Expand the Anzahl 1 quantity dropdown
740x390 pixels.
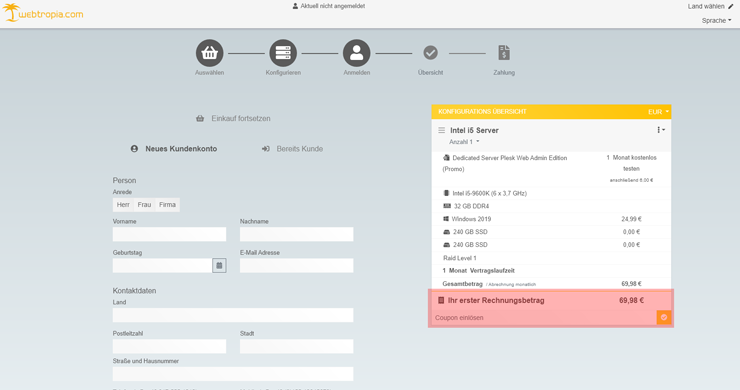coord(464,142)
